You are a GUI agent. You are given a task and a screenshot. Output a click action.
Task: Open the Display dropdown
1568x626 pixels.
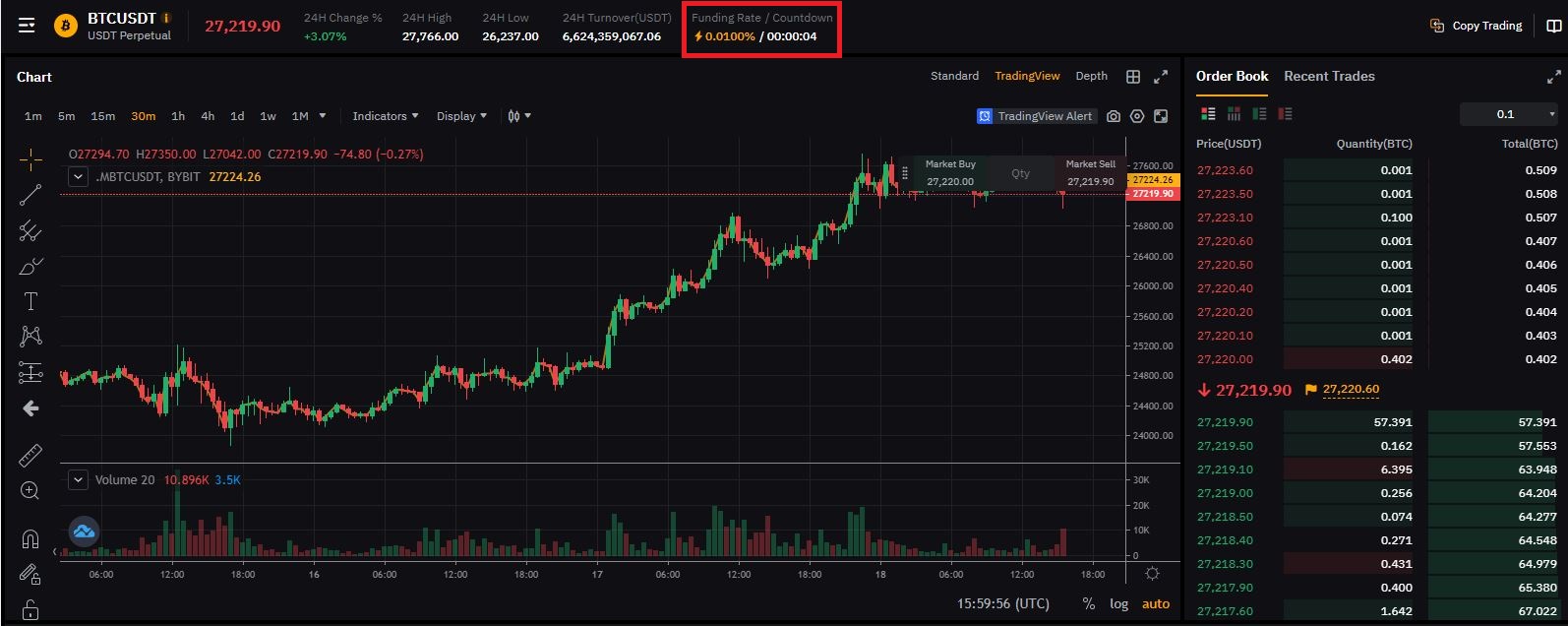[461, 116]
